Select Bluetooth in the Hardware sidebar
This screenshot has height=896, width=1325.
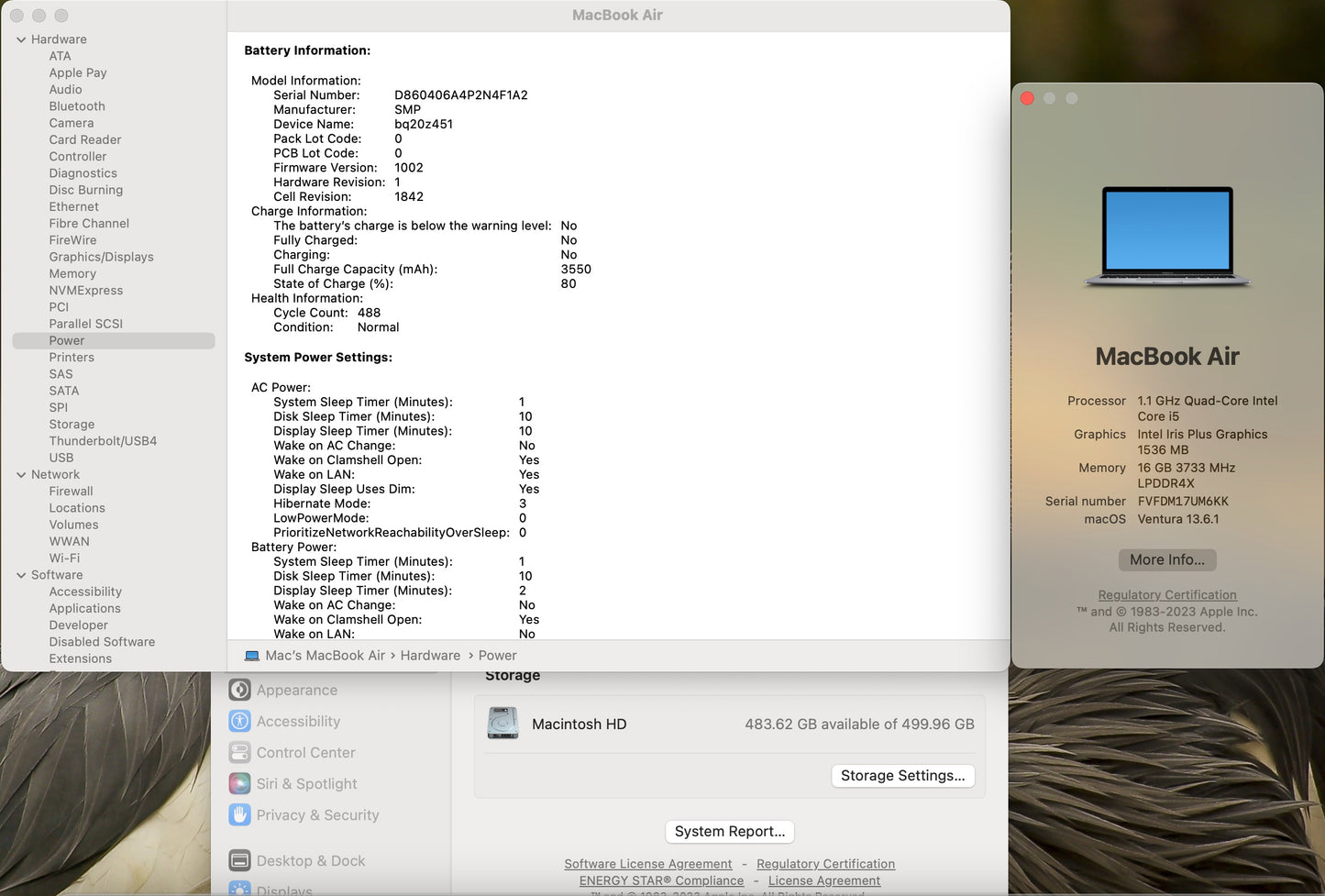pyautogui.click(x=76, y=106)
